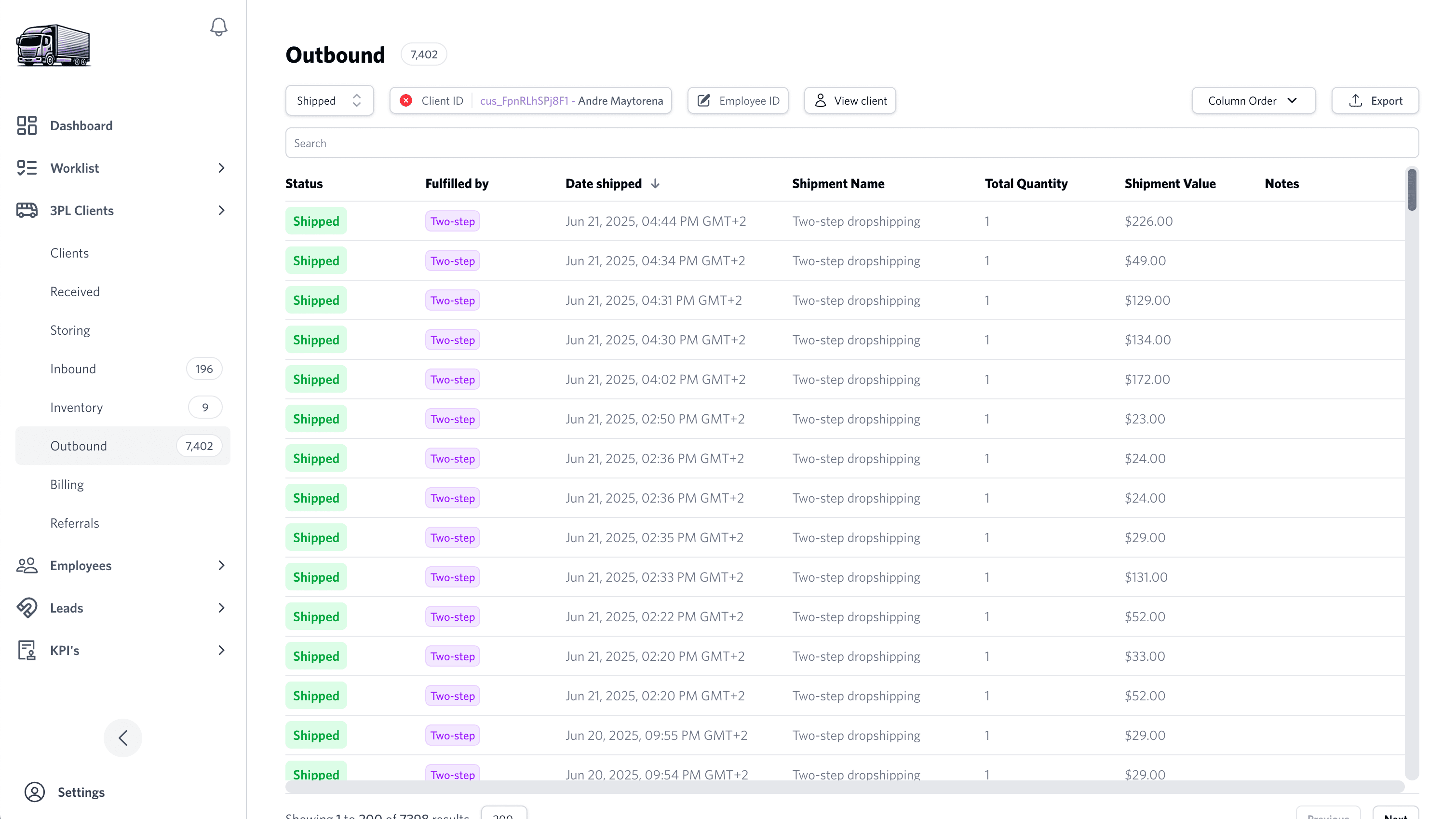
Task: Click the truck logo image
Action: click(54, 46)
